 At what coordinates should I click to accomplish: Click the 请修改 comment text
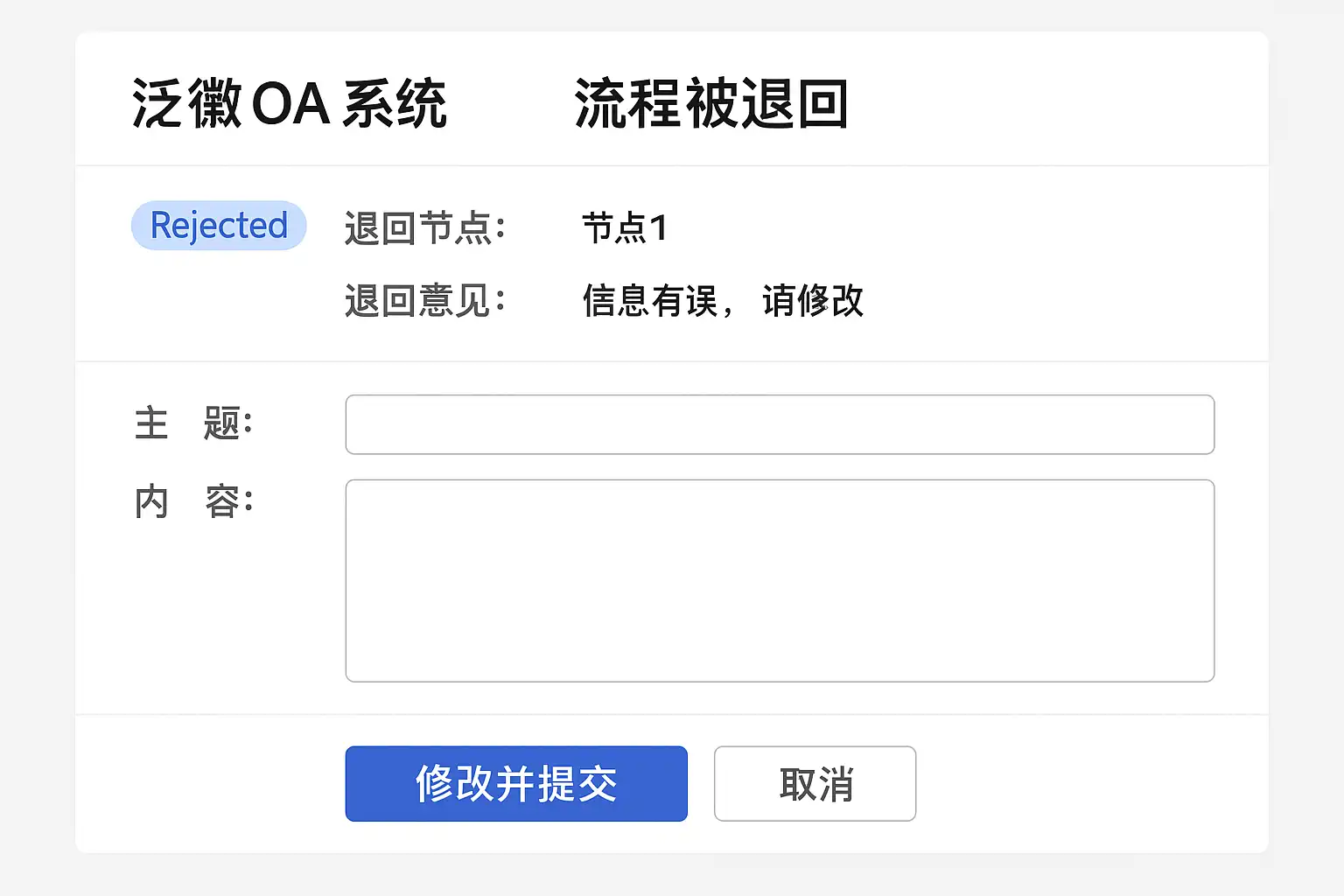pyautogui.click(x=813, y=301)
